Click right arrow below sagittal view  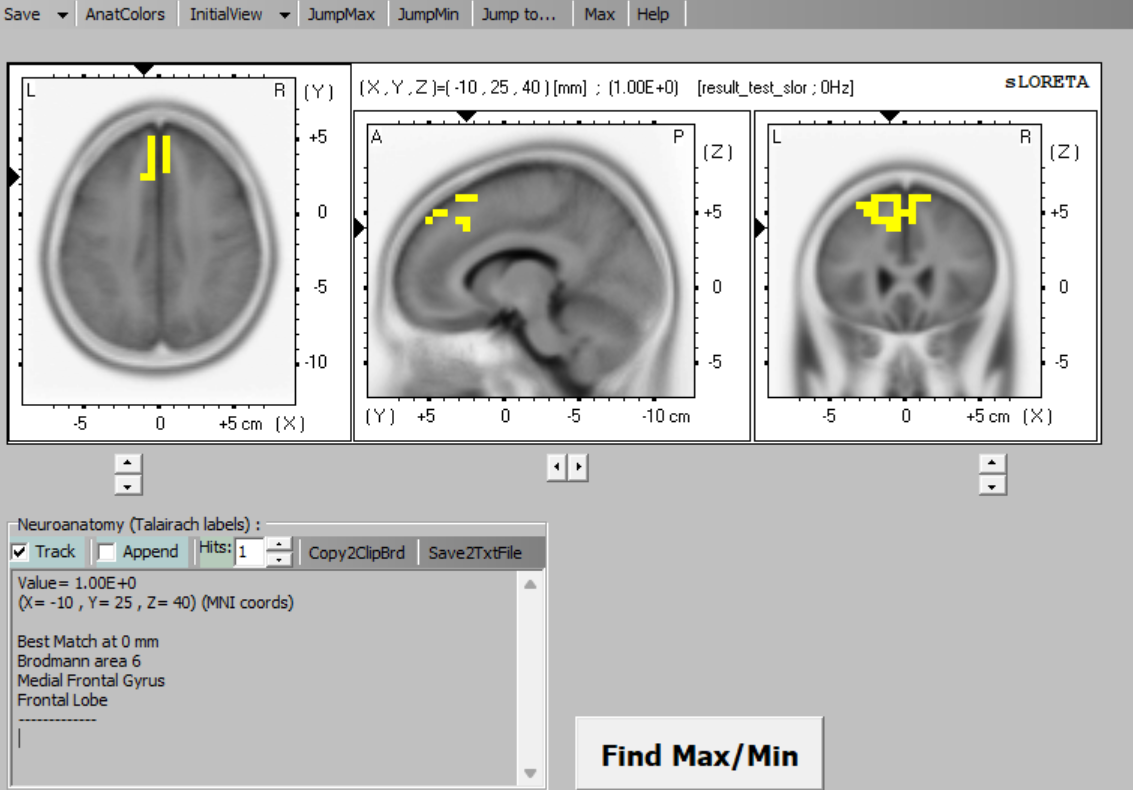point(577,466)
